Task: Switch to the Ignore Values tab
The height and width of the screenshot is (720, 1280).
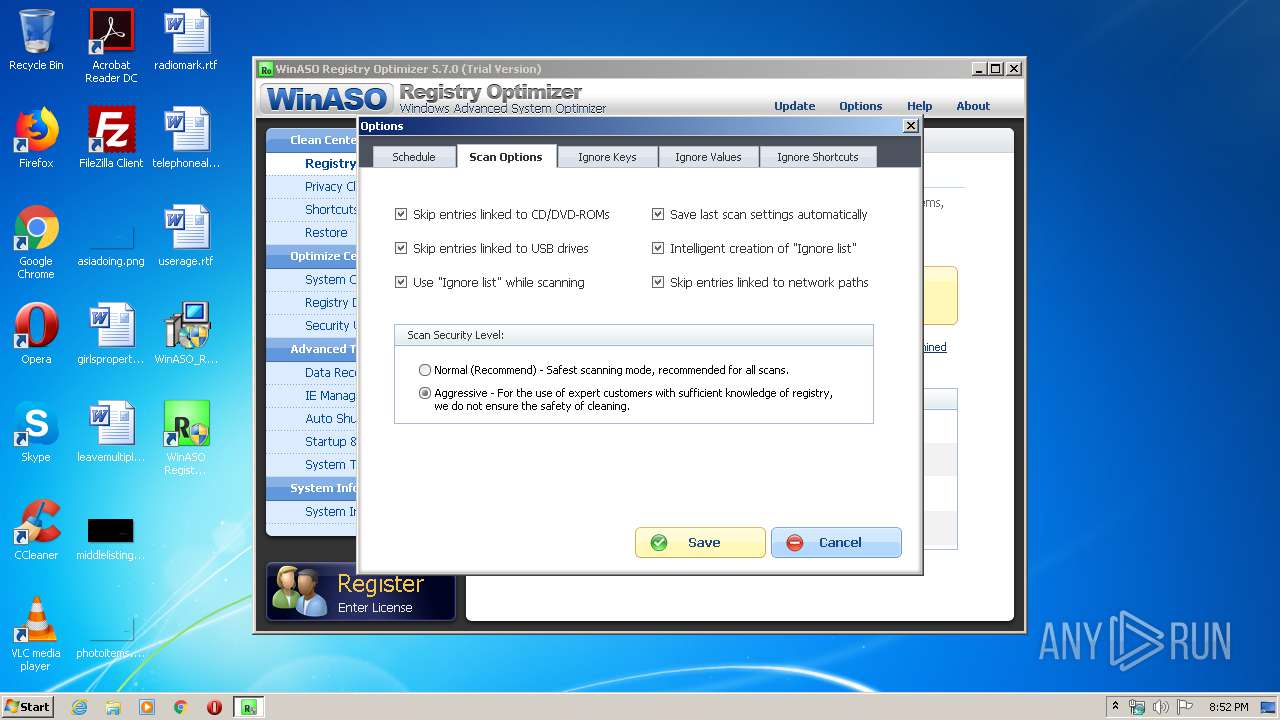Action: point(708,157)
